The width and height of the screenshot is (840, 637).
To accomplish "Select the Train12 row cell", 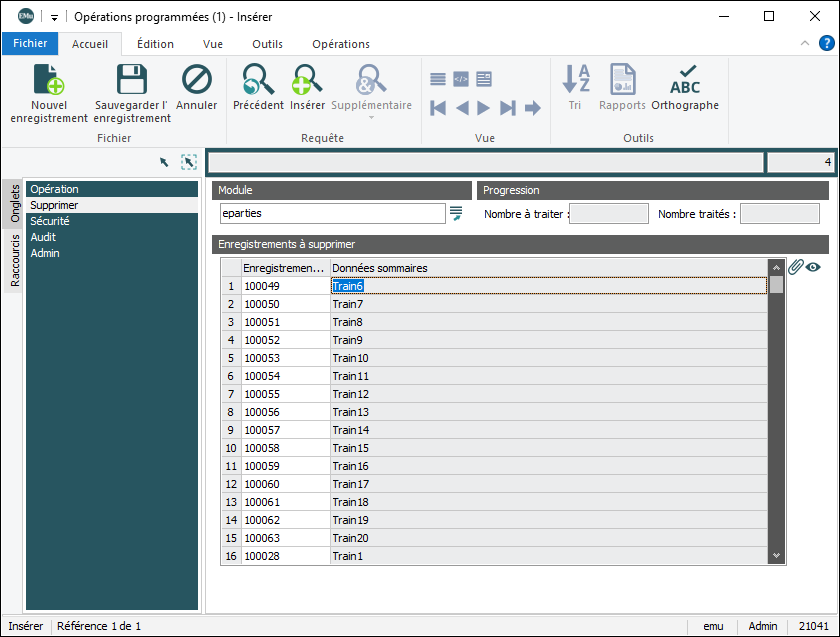I will (351, 395).
